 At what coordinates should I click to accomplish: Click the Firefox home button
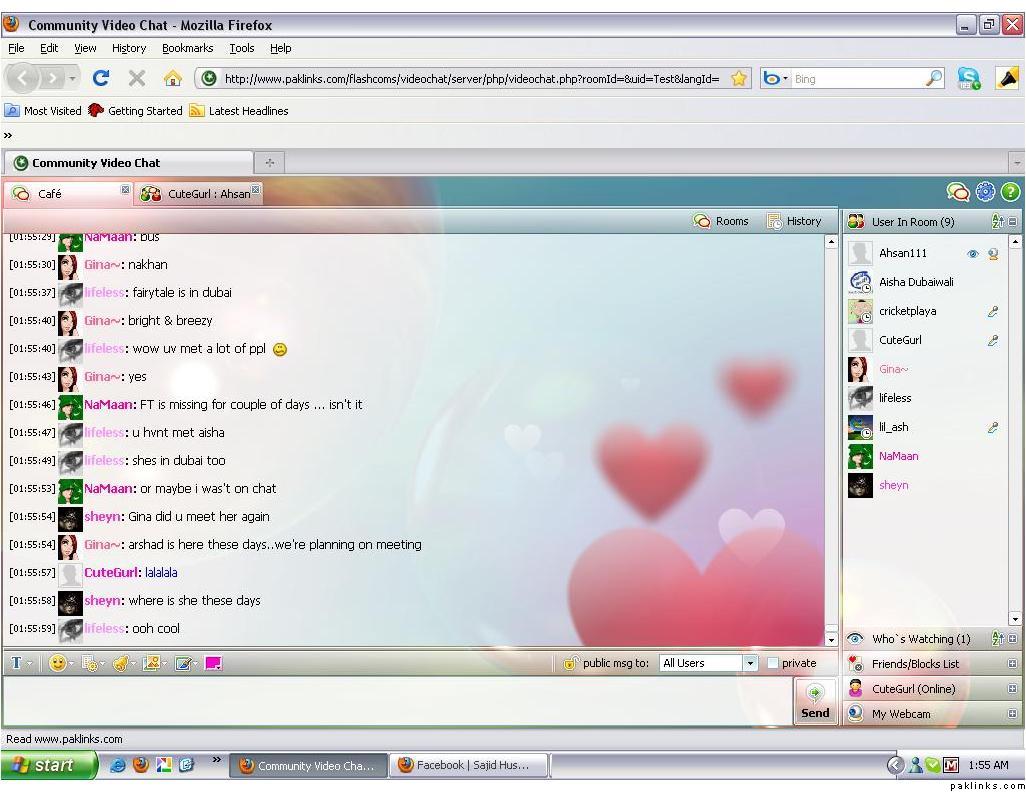click(173, 79)
